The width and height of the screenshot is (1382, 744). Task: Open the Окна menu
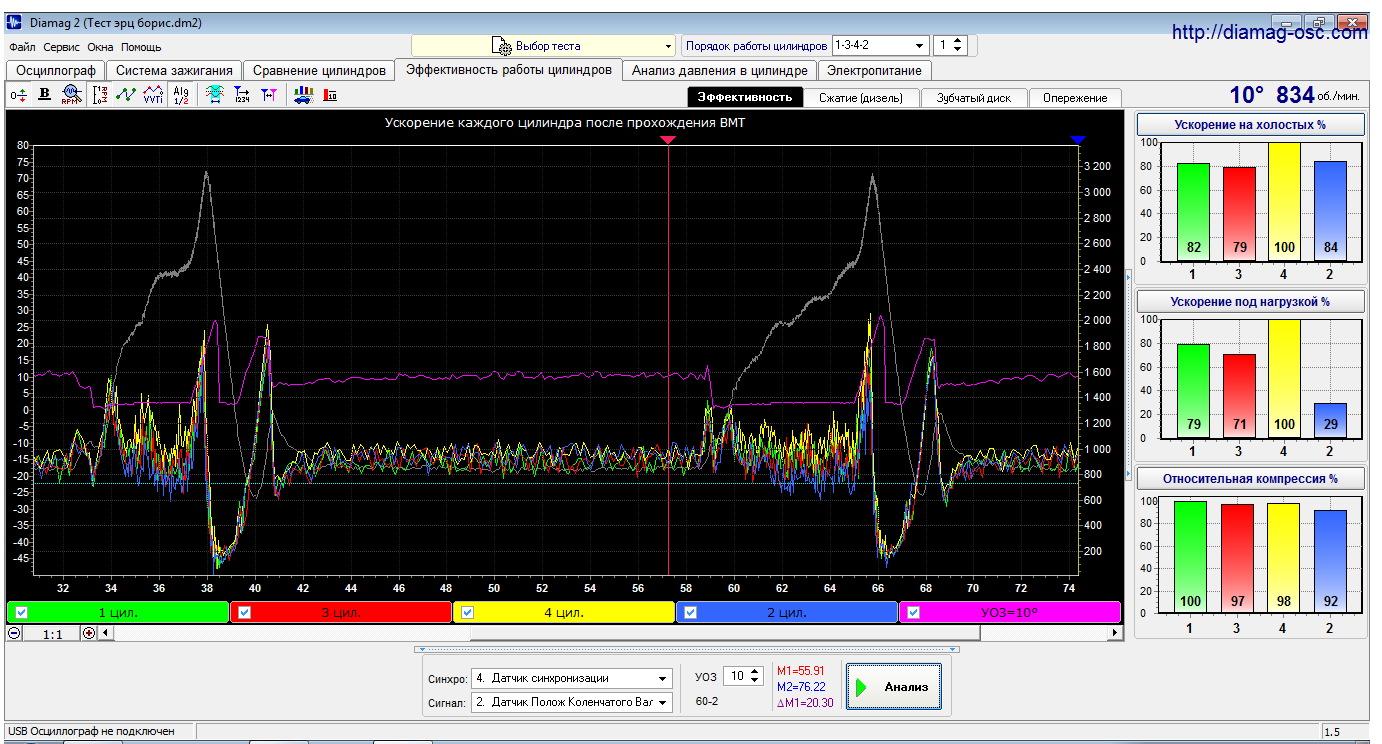click(x=101, y=47)
